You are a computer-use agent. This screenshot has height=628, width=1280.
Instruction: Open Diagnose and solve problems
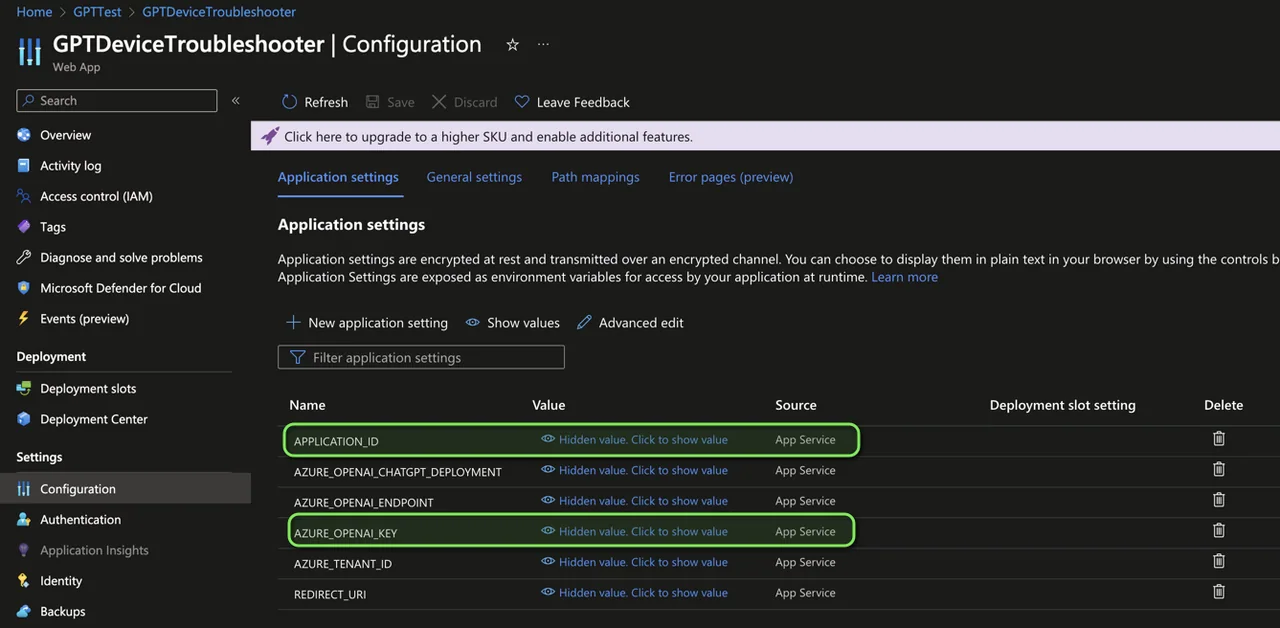[x=121, y=257]
